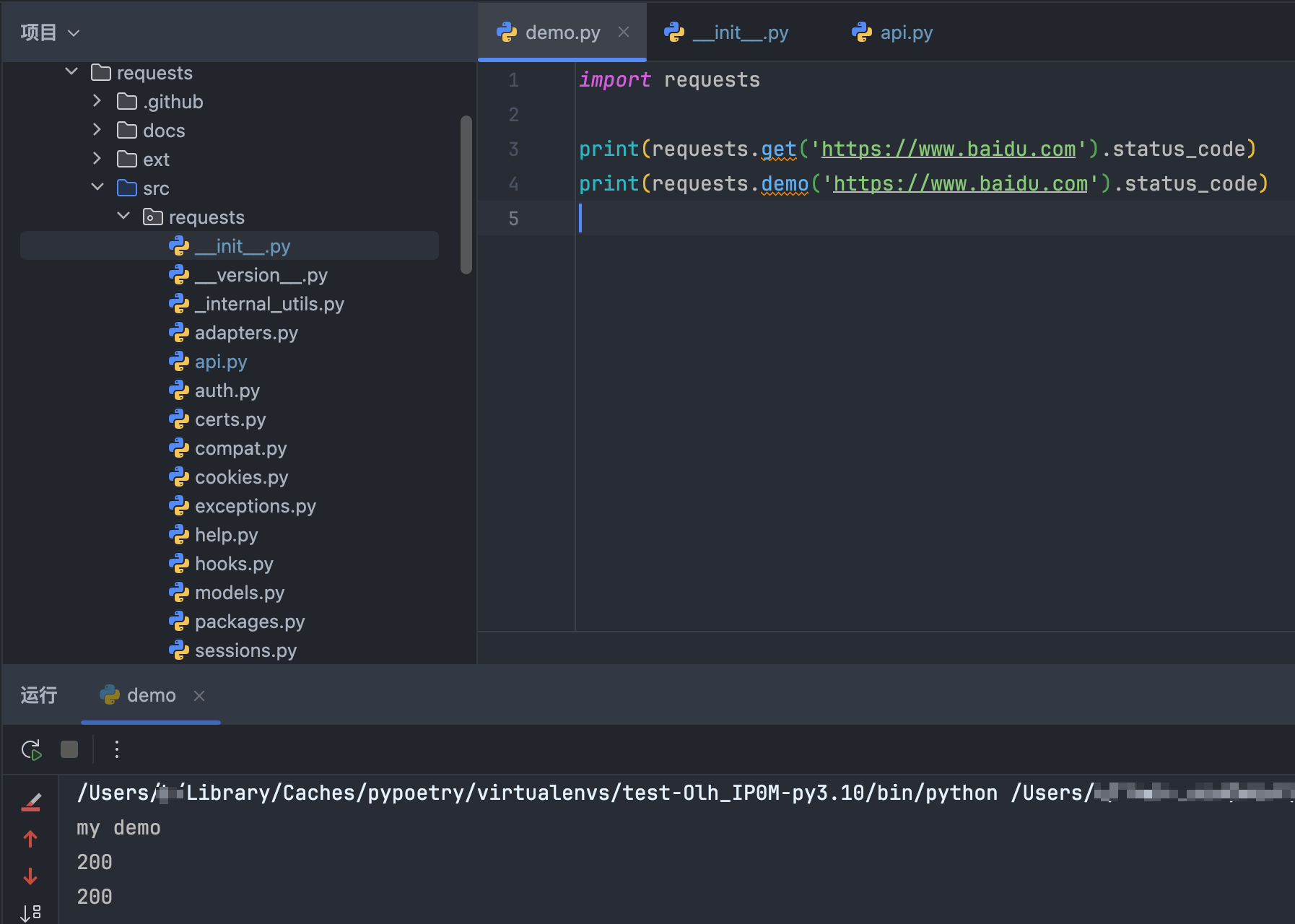Stop the running process with stop button

pyautogui.click(x=69, y=750)
